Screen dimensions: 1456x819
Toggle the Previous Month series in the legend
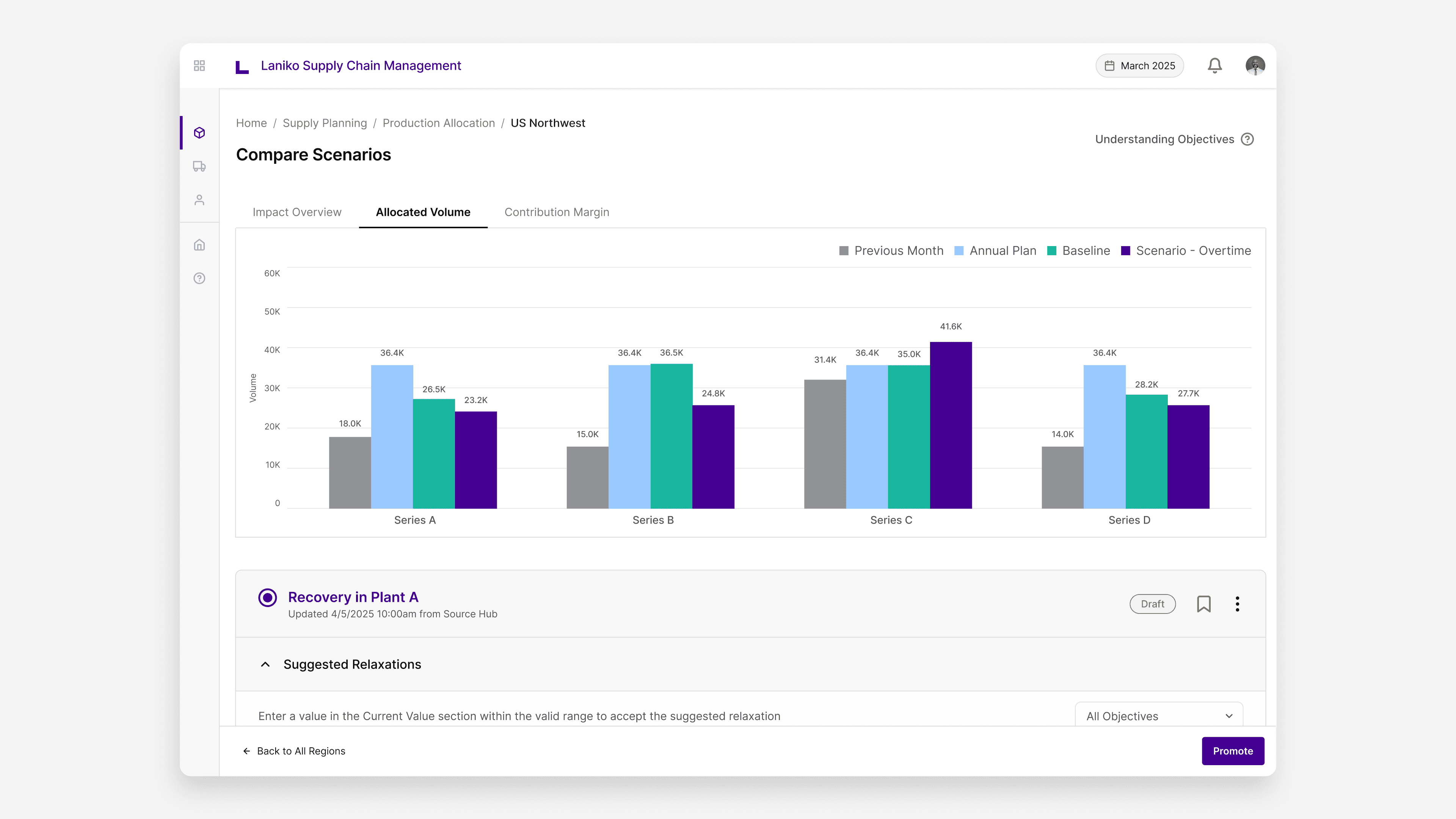[x=891, y=250]
